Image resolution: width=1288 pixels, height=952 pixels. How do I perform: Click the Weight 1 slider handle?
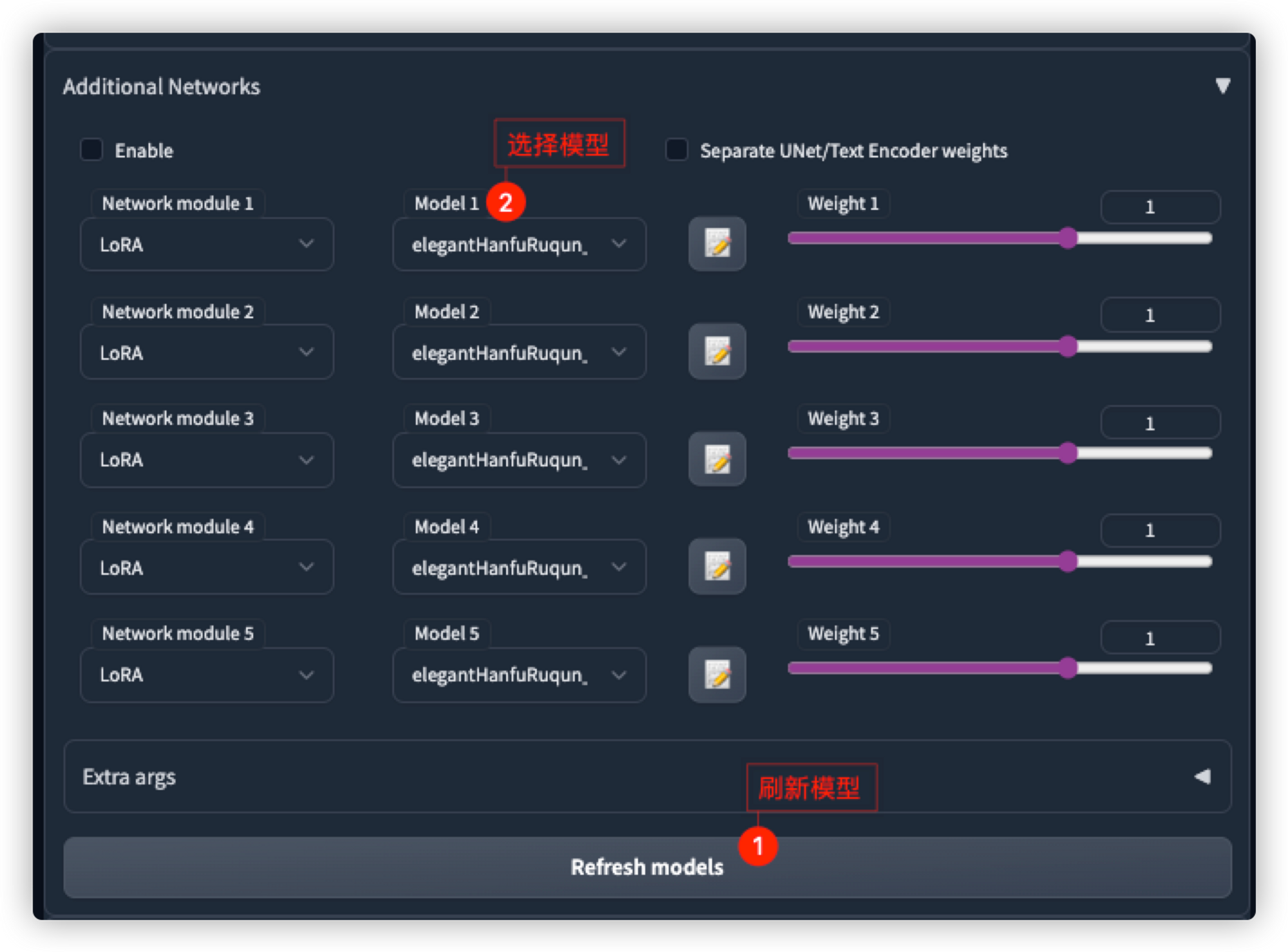(1068, 238)
